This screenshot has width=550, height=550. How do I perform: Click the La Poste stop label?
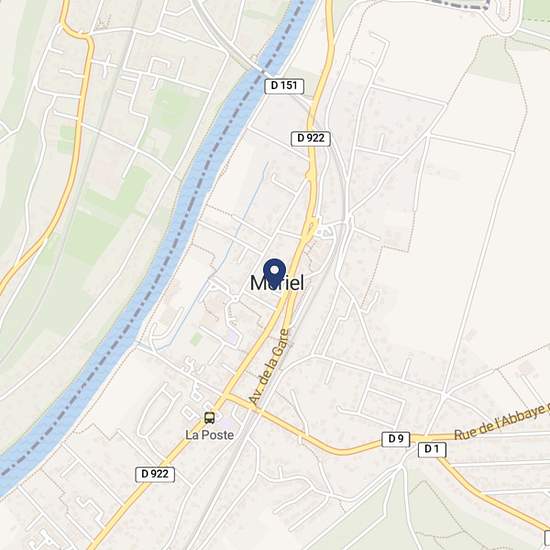point(209,435)
